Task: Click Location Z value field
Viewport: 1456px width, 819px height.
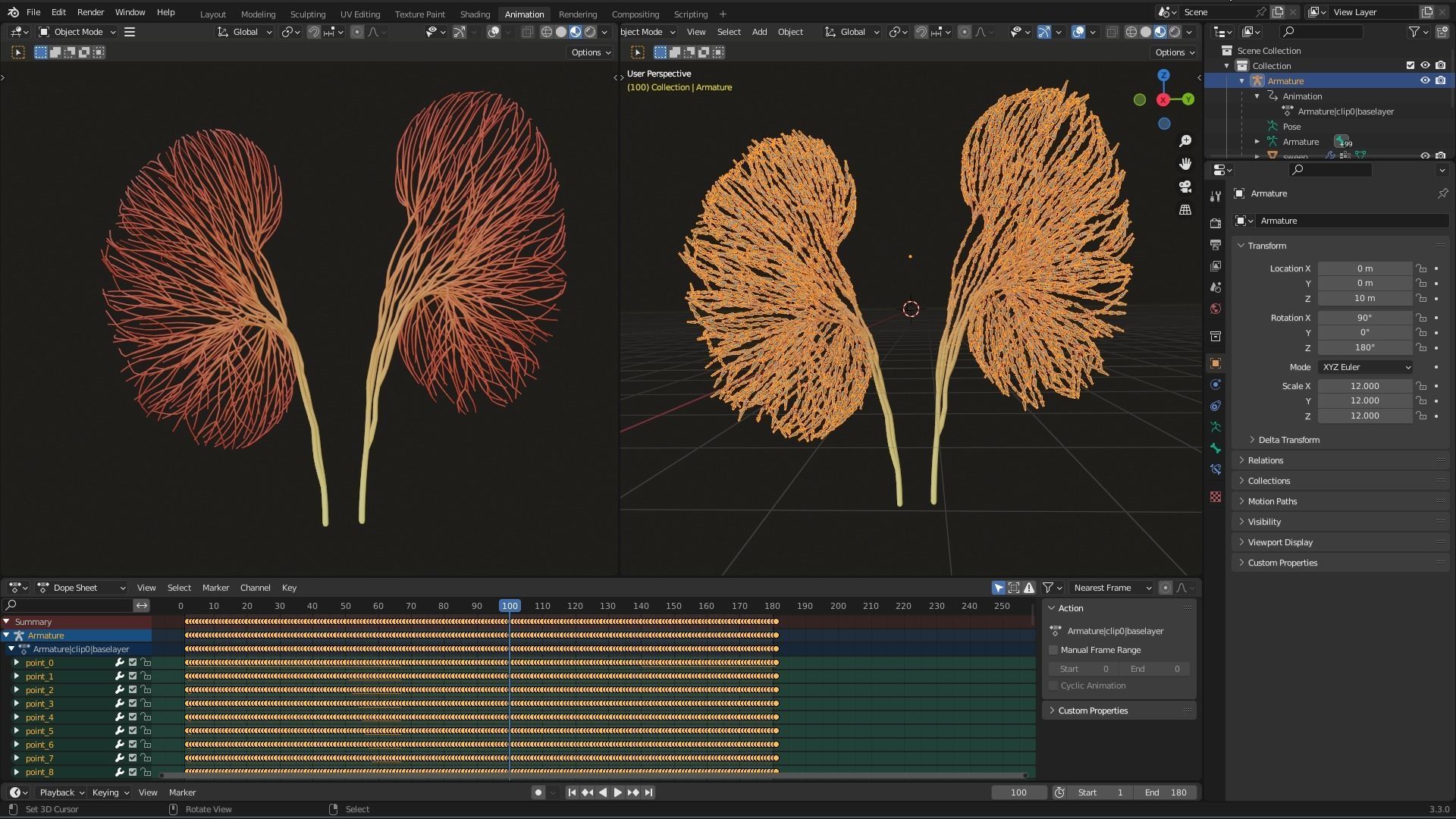Action: pos(1364,298)
